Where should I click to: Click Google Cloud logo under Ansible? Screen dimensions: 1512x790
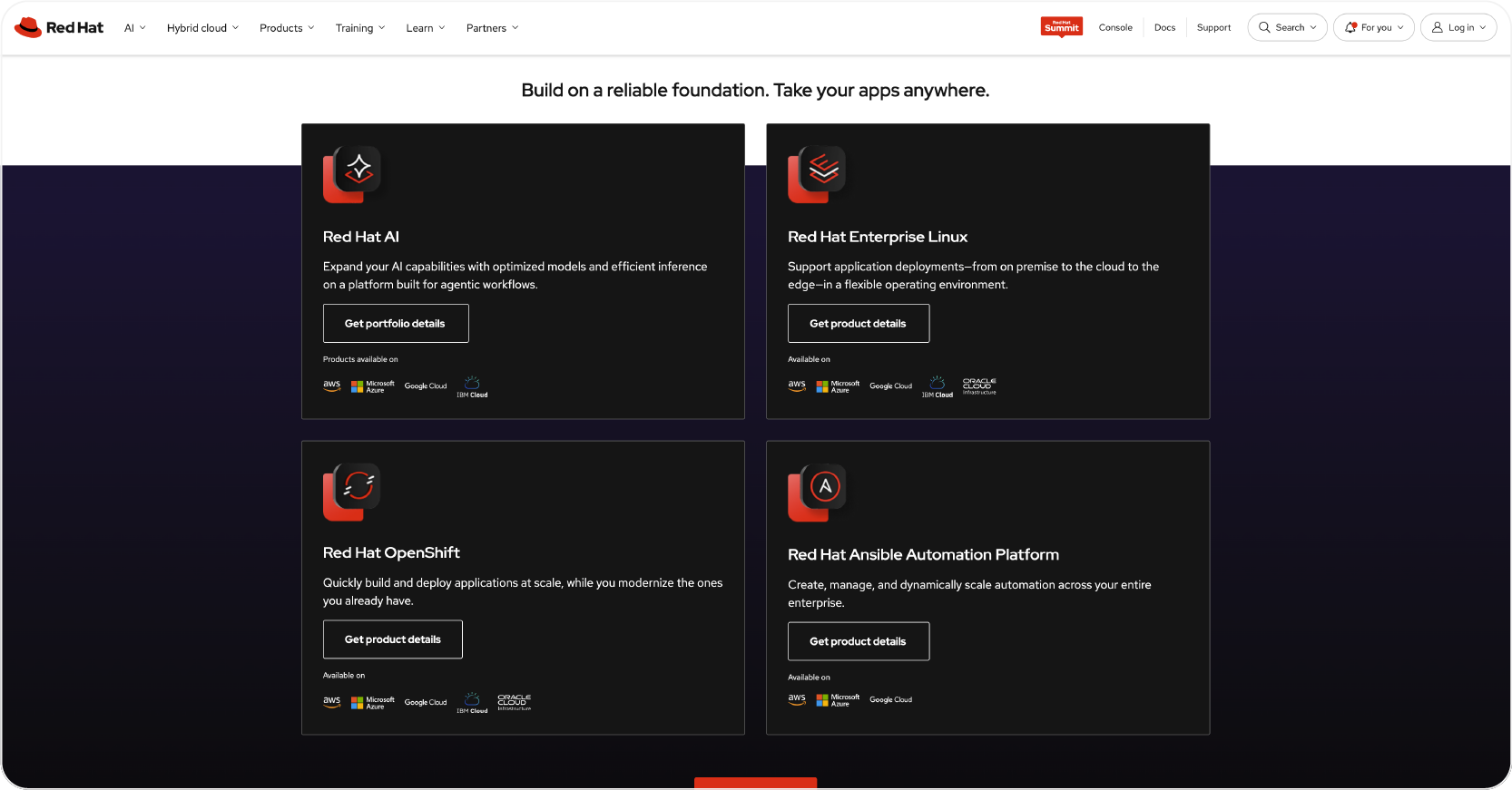pos(891,700)
